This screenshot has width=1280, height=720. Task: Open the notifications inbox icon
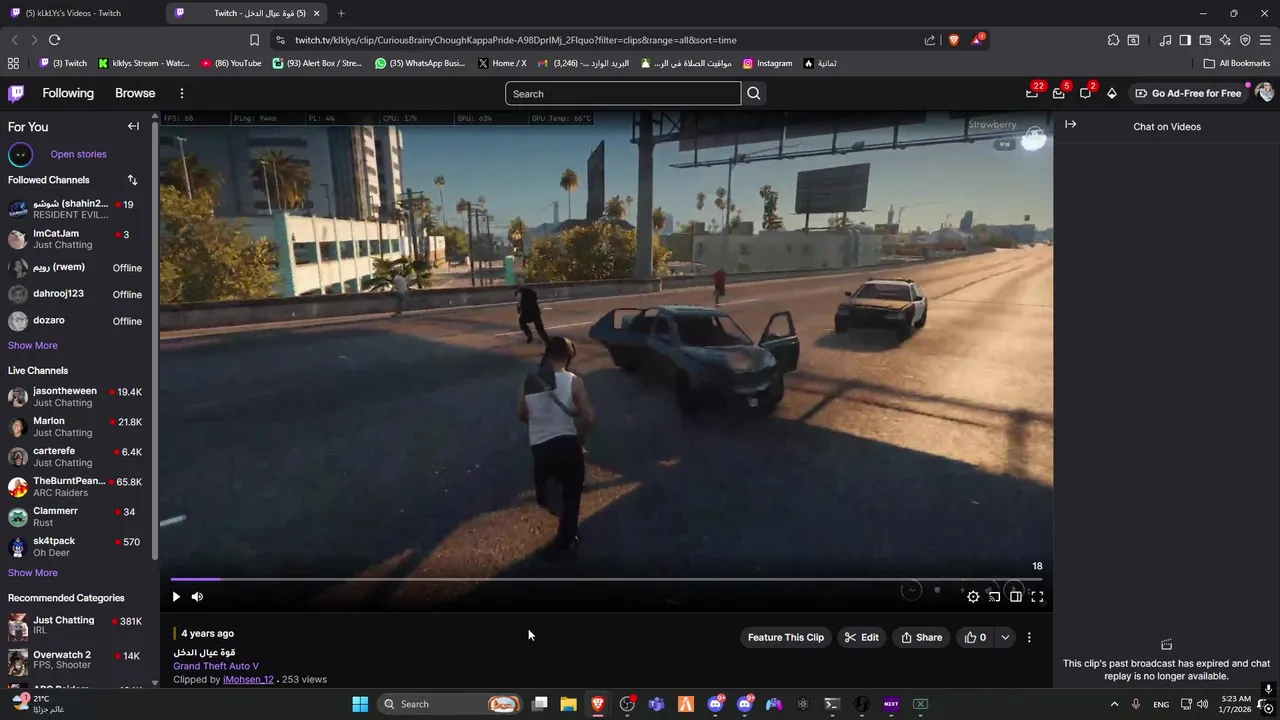click(x=1059, y=93)
